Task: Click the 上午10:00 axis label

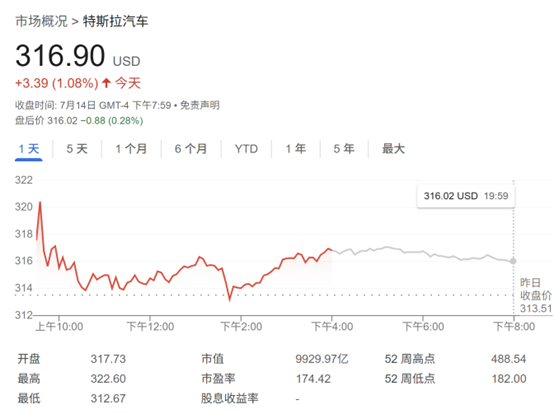Action: [59, 327]
